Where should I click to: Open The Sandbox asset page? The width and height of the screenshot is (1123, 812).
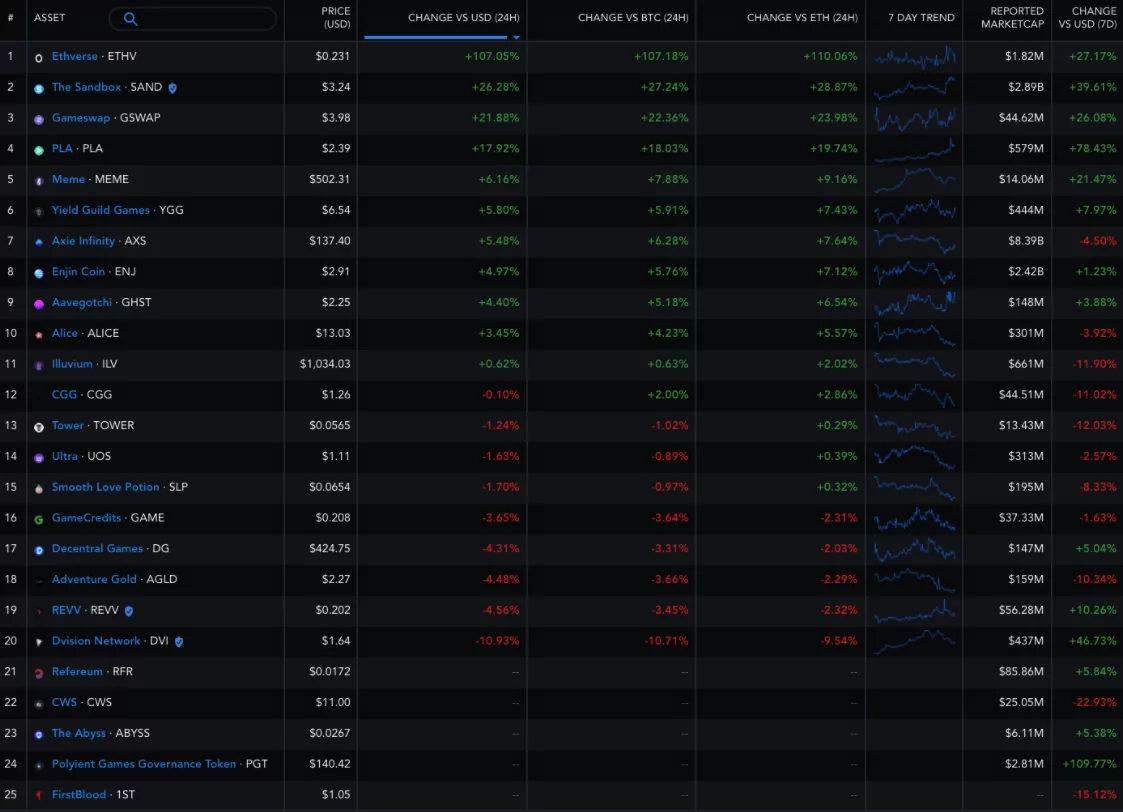(87, 87)
